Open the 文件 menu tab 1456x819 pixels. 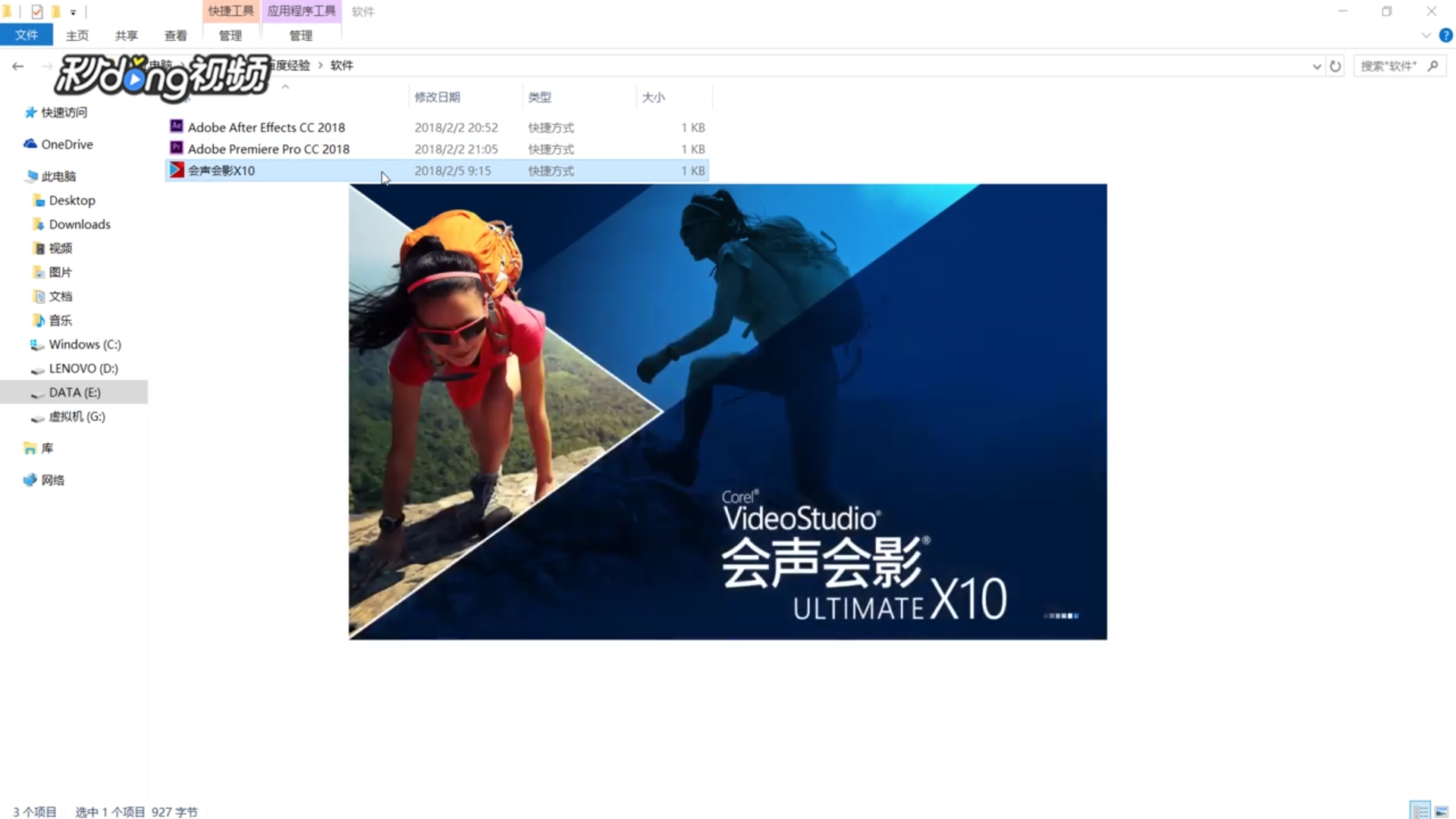pyautogui.click(x=27, y=35)
